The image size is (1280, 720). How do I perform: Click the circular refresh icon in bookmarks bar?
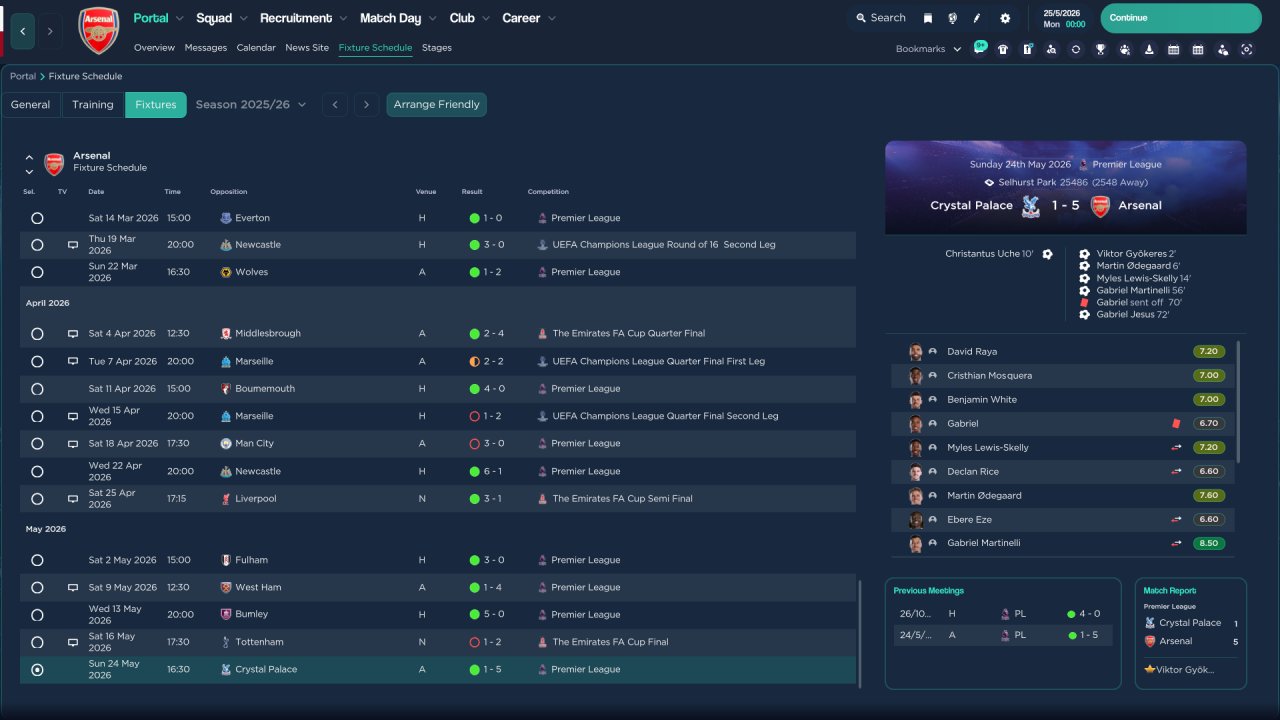pos(1076,49)
